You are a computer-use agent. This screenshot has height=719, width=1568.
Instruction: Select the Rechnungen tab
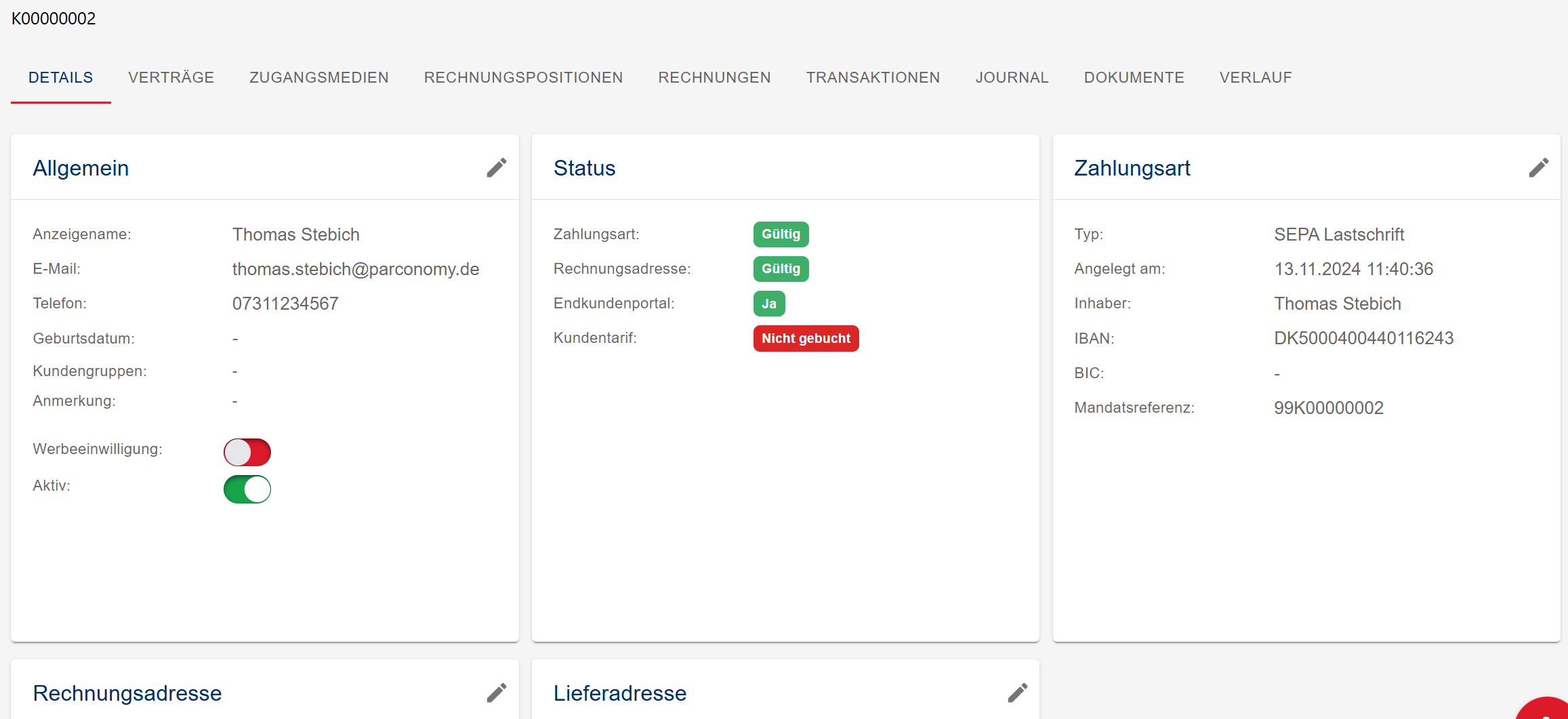[714, 78]
